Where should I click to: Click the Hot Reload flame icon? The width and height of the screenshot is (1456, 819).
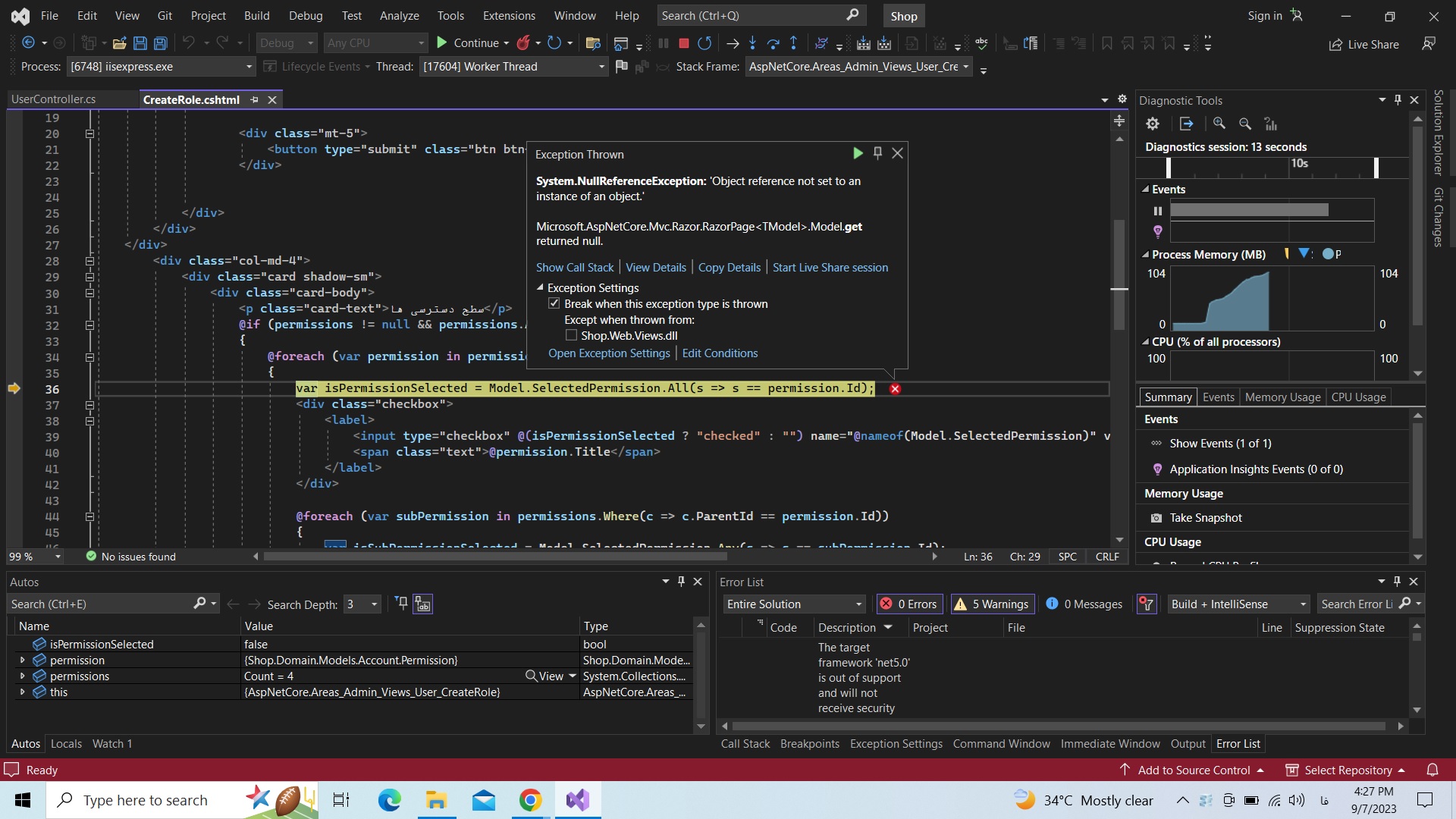coord(522,43)
